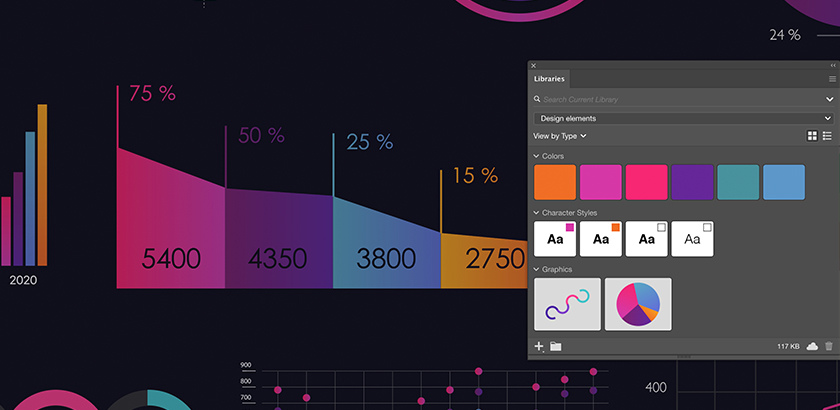Collapse the Libraries panel using double-arrow icon

(x=832, y=65)
